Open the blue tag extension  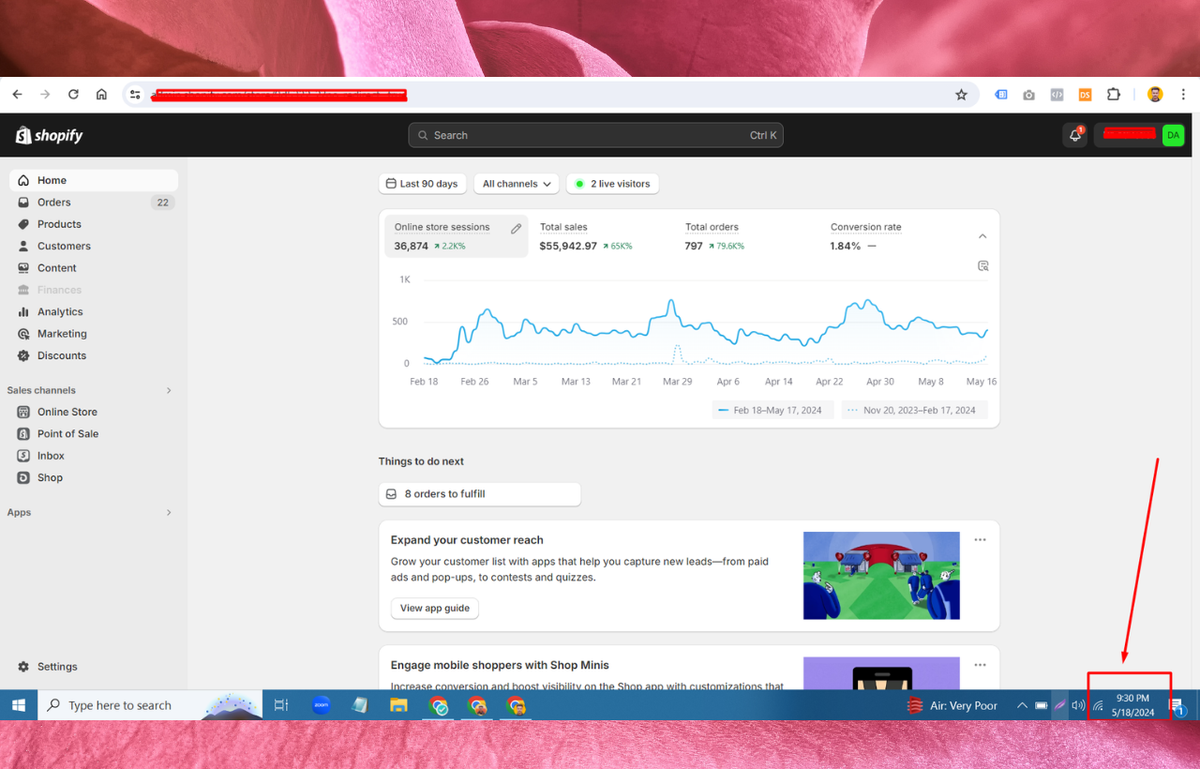click(1001, 95)
